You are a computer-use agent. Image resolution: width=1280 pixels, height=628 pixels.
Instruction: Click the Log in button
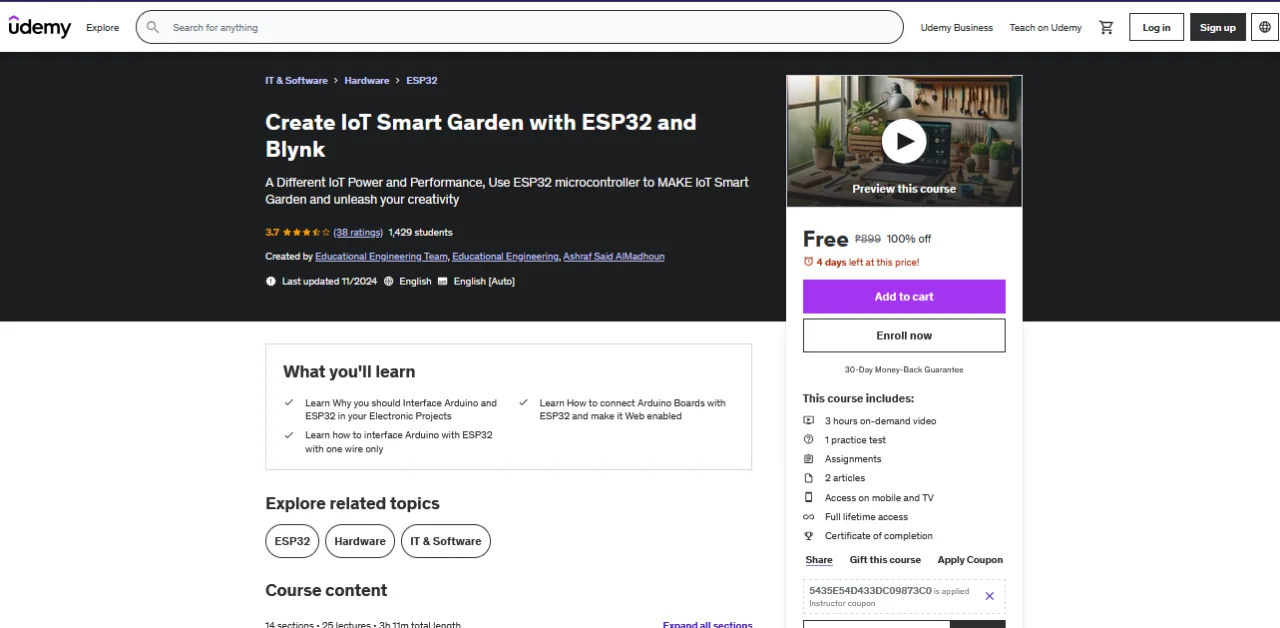1157,27
